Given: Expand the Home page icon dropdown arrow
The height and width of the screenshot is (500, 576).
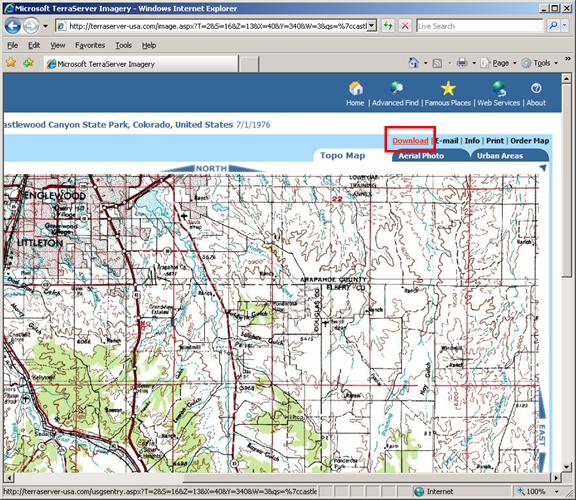Looking at the screenshot, I should (425, 63).
